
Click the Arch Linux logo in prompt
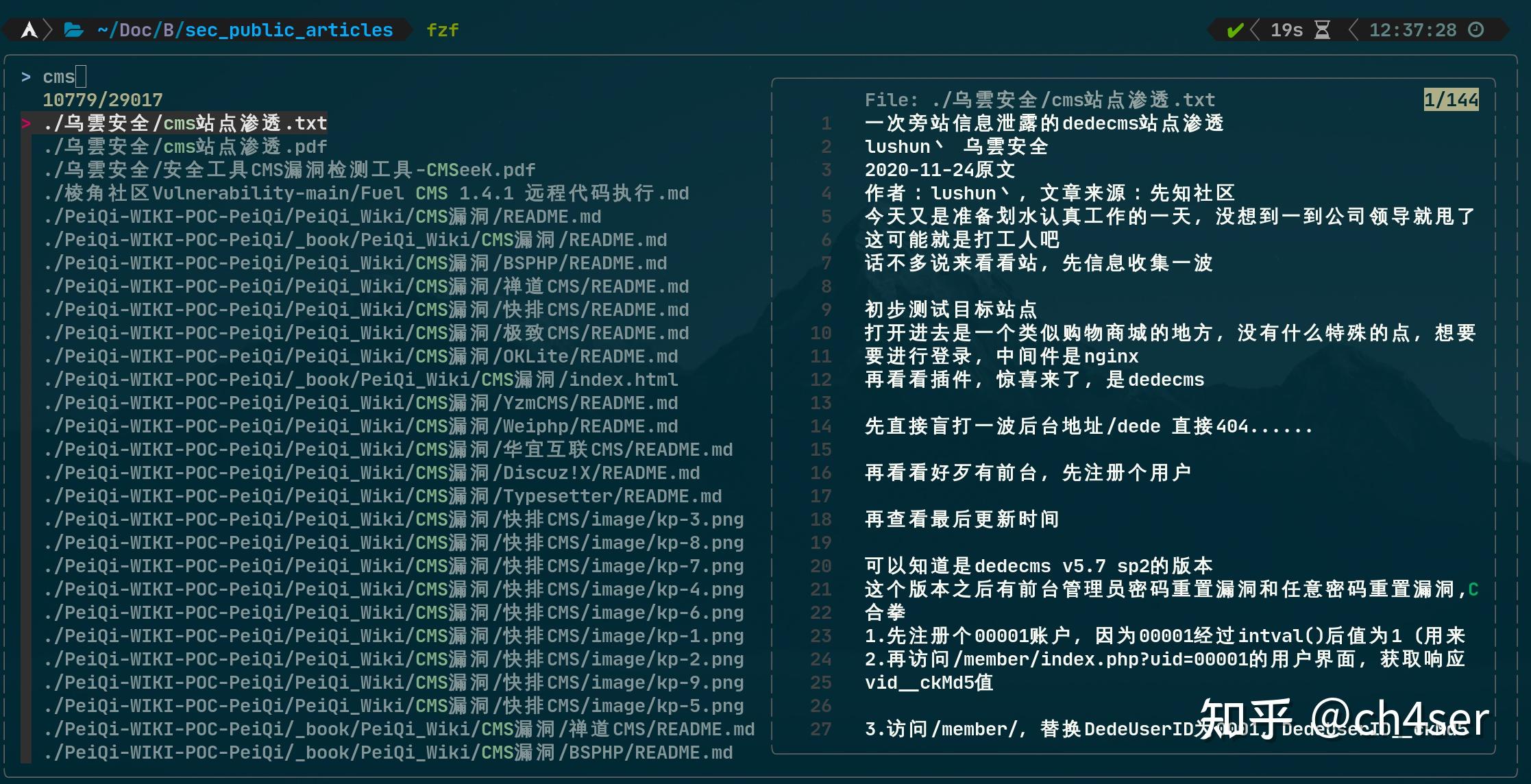29,30
